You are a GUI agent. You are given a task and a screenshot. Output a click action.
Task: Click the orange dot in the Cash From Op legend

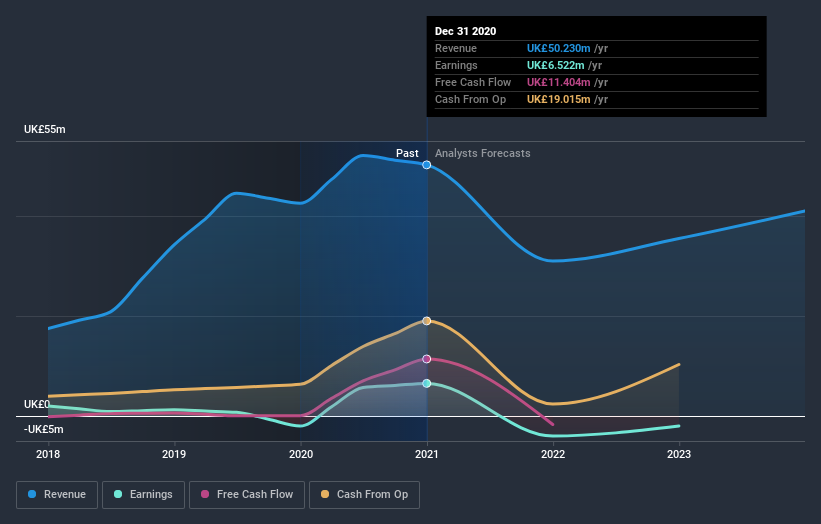click(x=325, y=494)
